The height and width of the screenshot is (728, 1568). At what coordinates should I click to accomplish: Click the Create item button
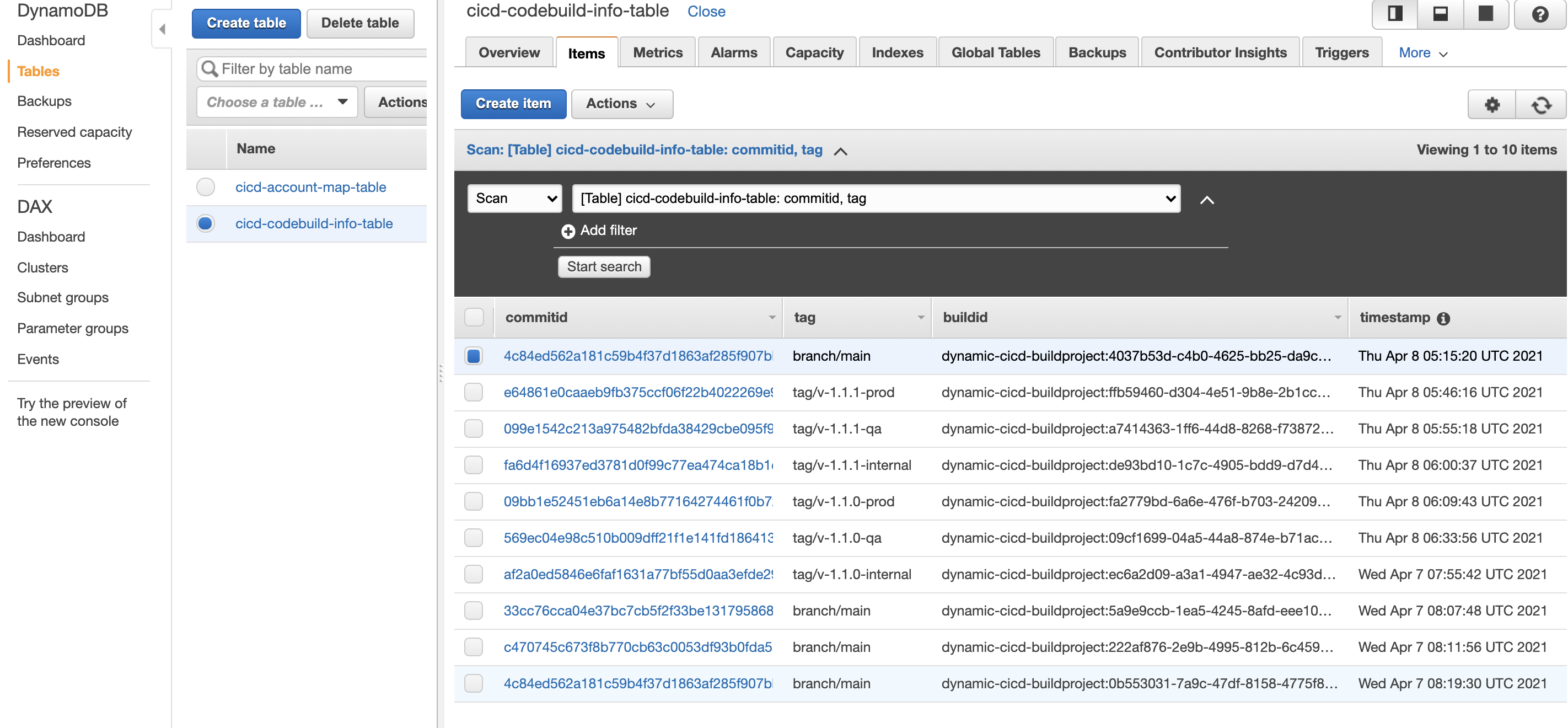pyautogui.click(x=513, y=104)
